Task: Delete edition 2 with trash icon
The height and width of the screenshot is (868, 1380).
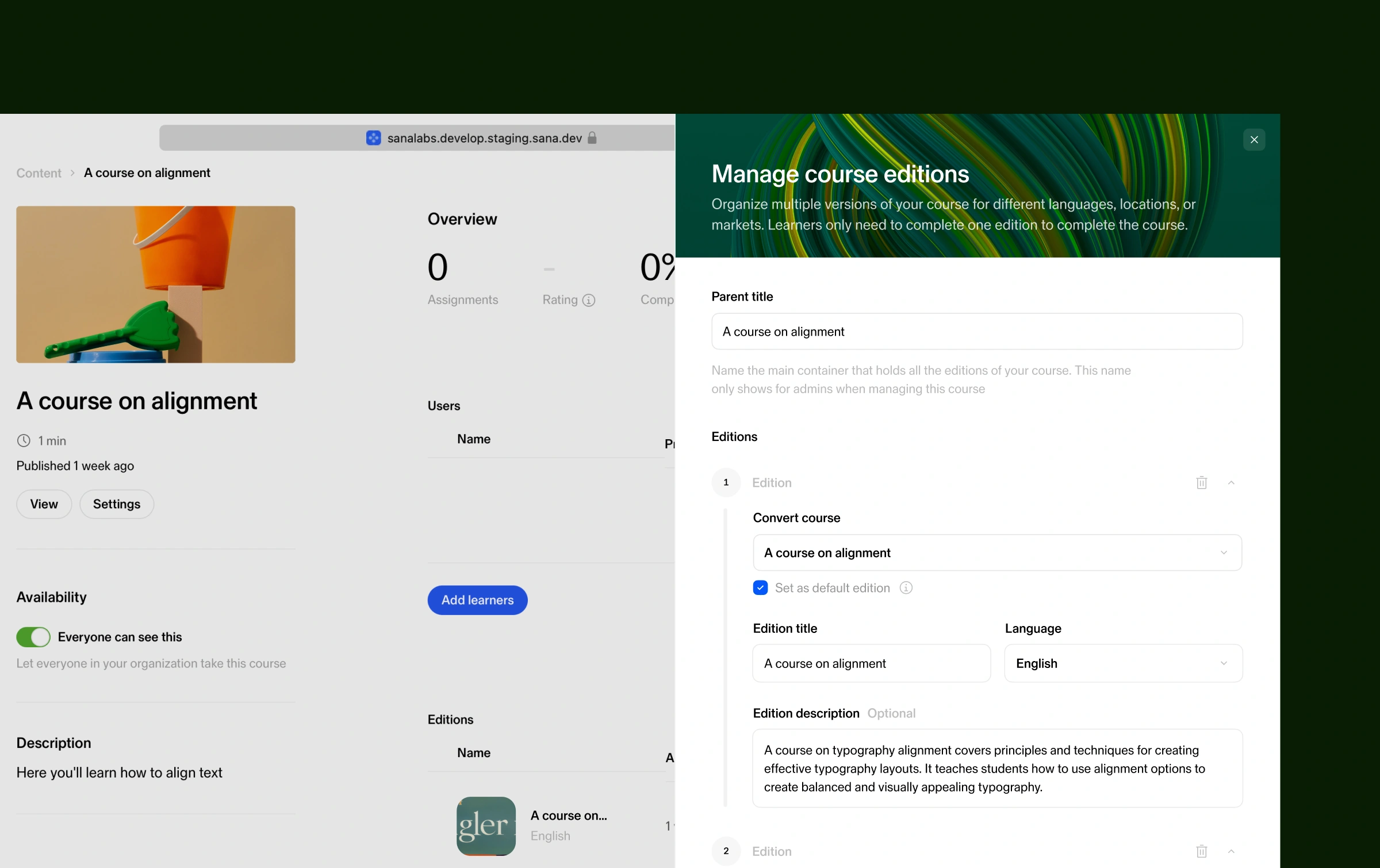Action: [1201, 851]
